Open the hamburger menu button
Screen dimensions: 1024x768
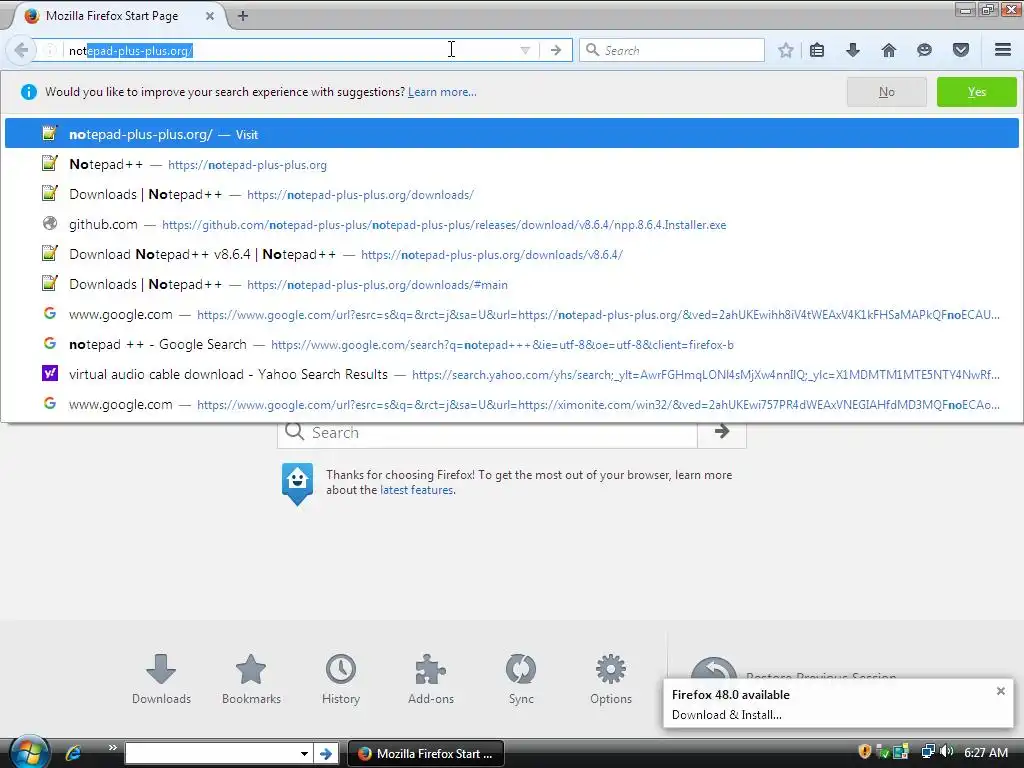1003,50
